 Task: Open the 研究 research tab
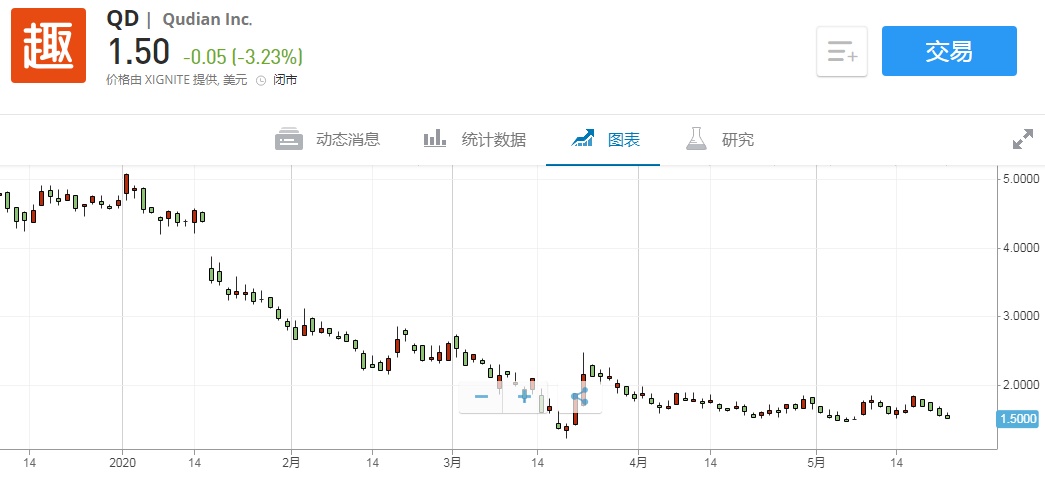tap(720, 140)
